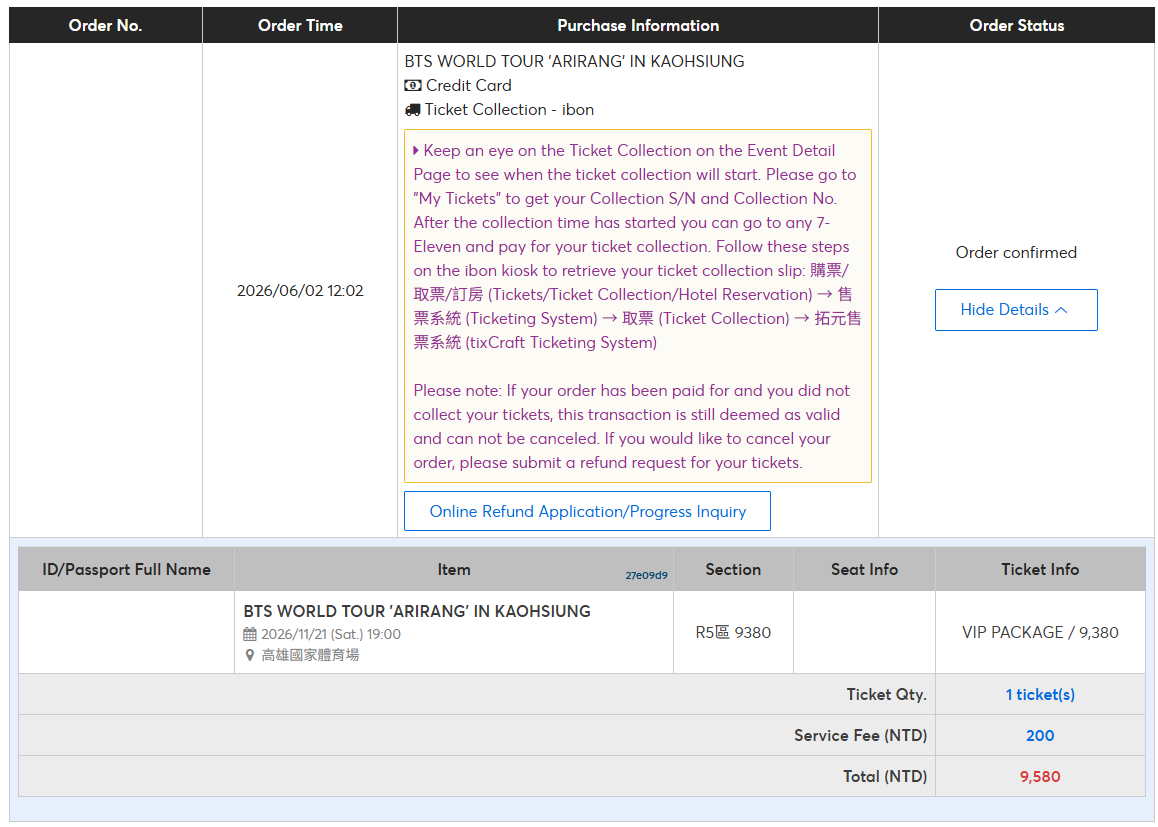Click the Service Fee (NTD) label

click(860, 735)
